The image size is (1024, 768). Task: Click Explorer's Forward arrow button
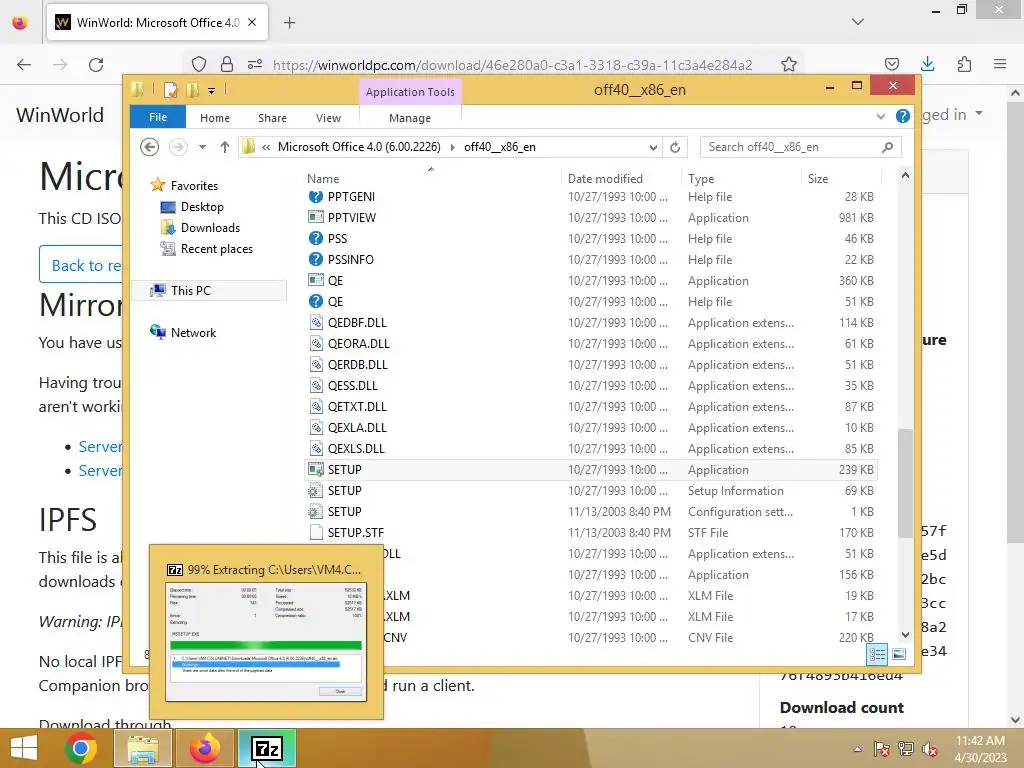point(178,147)
